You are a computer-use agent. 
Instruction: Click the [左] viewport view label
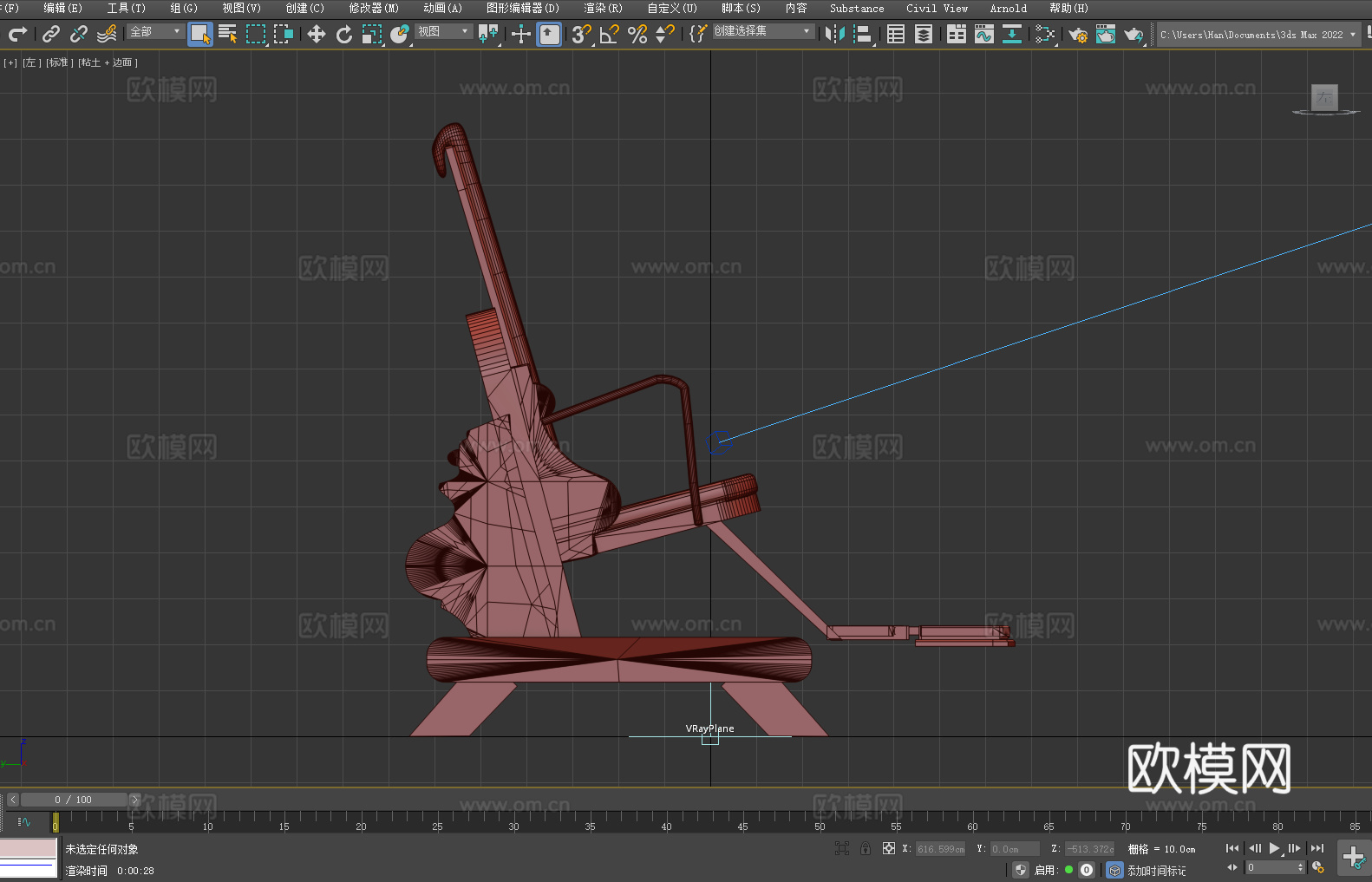(31, 62)
